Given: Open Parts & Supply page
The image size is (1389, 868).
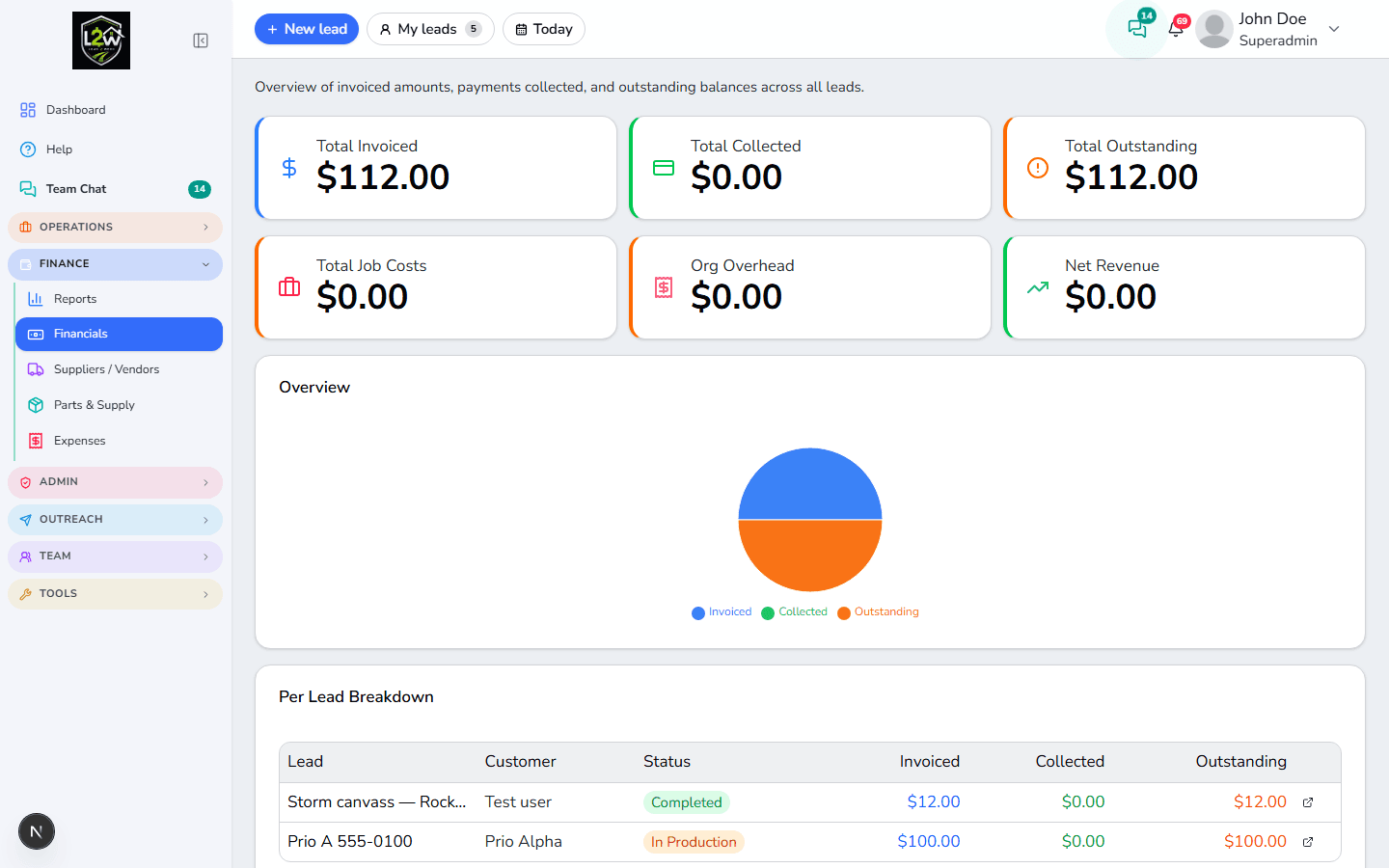Looking at the screenshot, I should 119,405.
